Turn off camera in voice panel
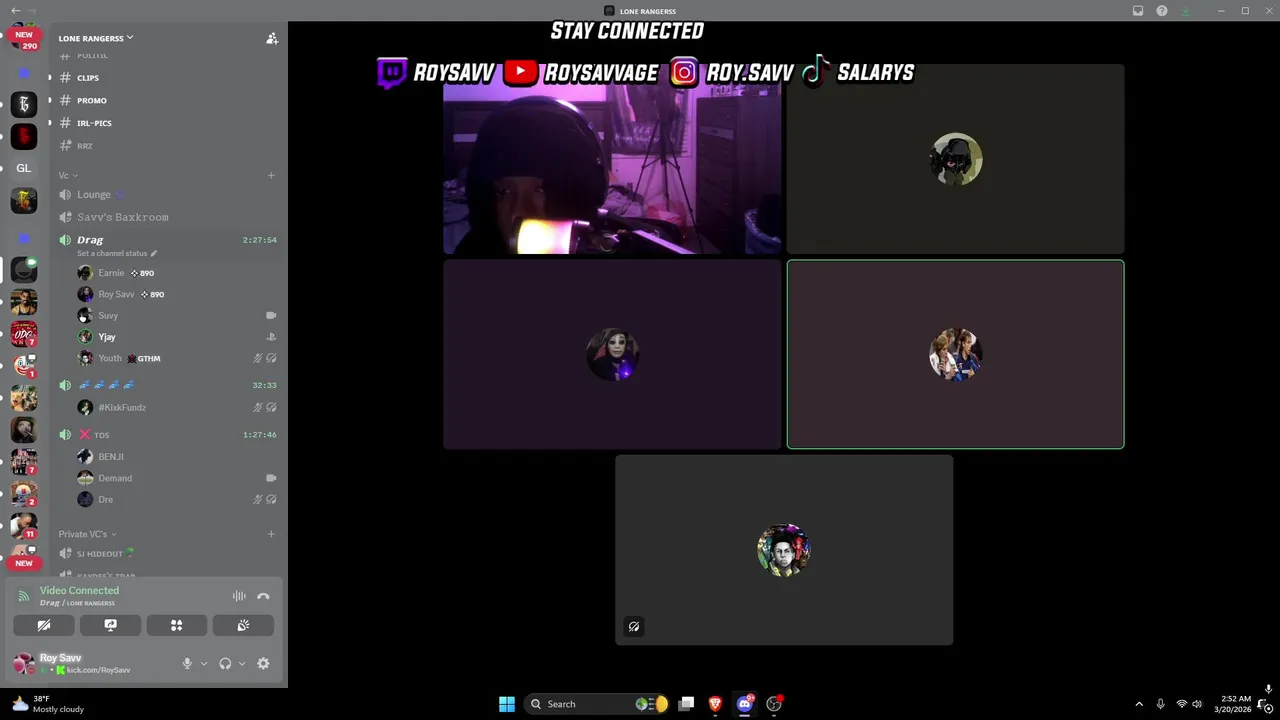Screen dimensions: 1280x720 tap(44, 625)
